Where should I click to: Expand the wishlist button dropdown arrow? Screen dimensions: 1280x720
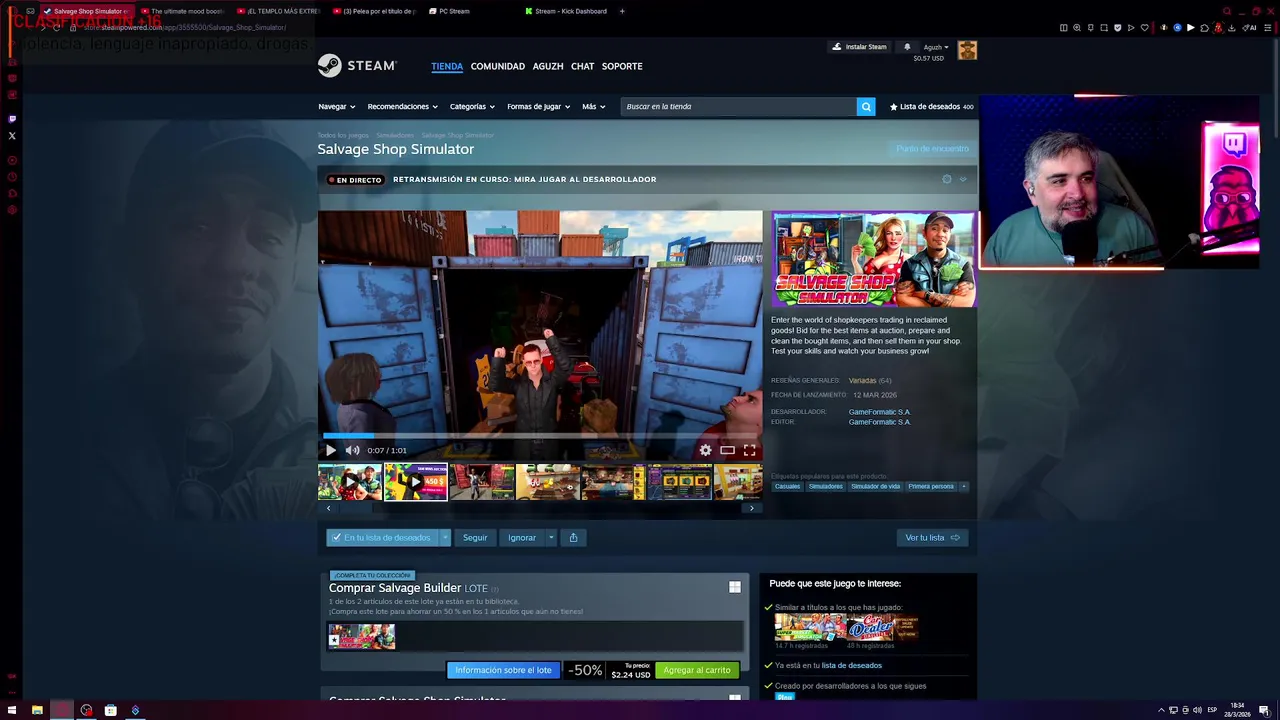tap(446, 537)
